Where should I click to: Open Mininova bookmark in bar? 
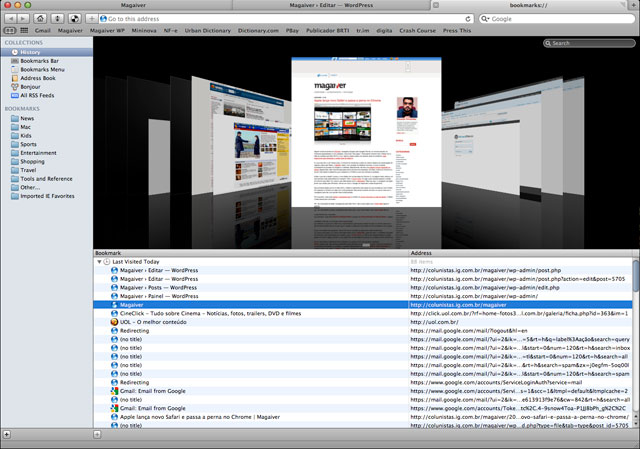point(144,31)
